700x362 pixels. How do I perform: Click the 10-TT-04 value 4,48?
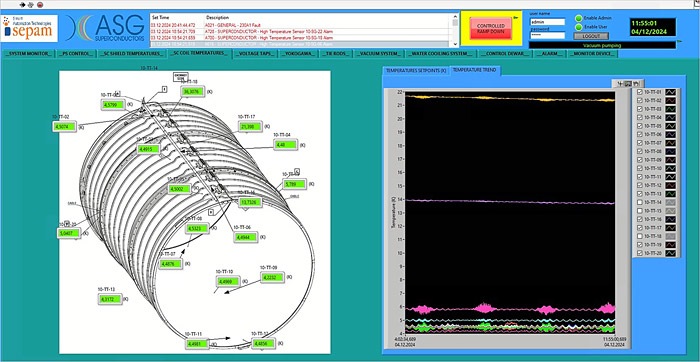[x=286, y=145]
